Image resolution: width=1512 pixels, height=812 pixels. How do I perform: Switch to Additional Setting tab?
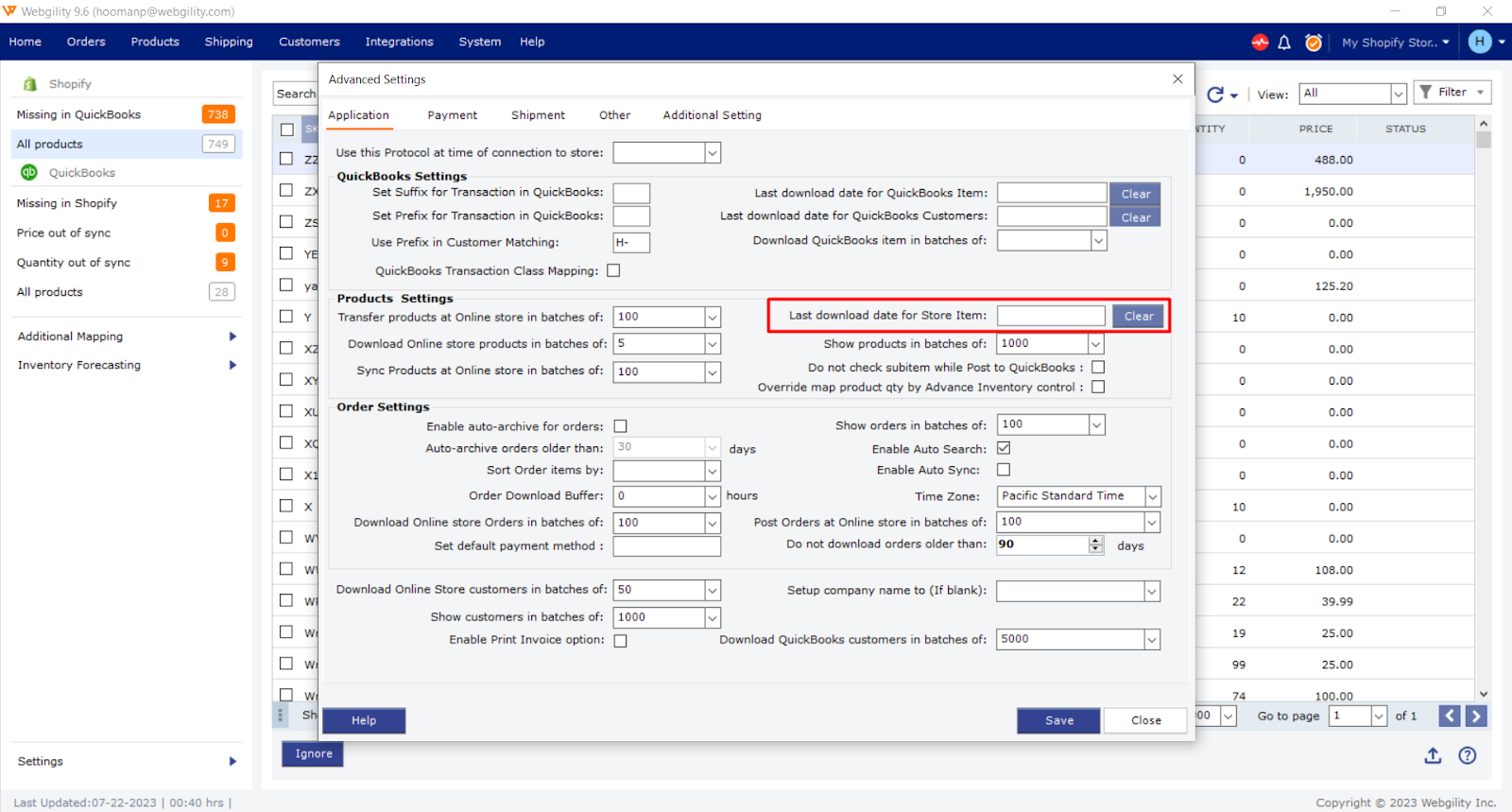[712, 115]
